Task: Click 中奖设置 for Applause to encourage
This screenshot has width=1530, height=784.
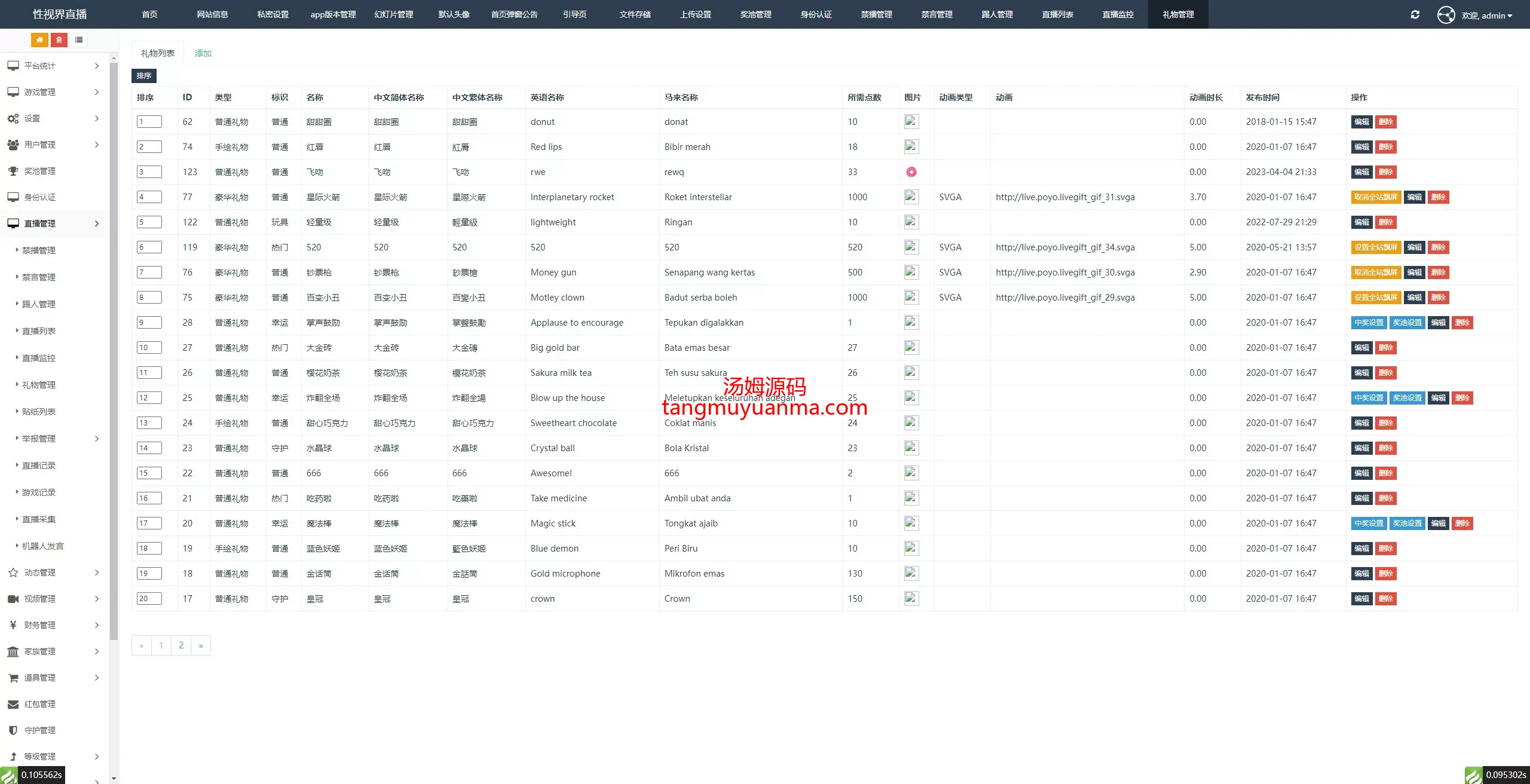Action: click(x=1369, y=323)
